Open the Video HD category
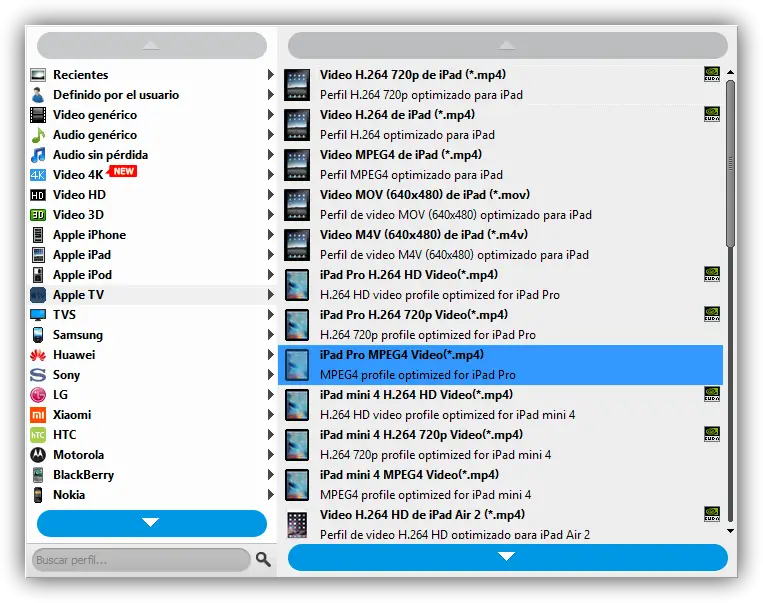Image resolution: width=763 pixels, height=603 pixels. click(152, 195)
